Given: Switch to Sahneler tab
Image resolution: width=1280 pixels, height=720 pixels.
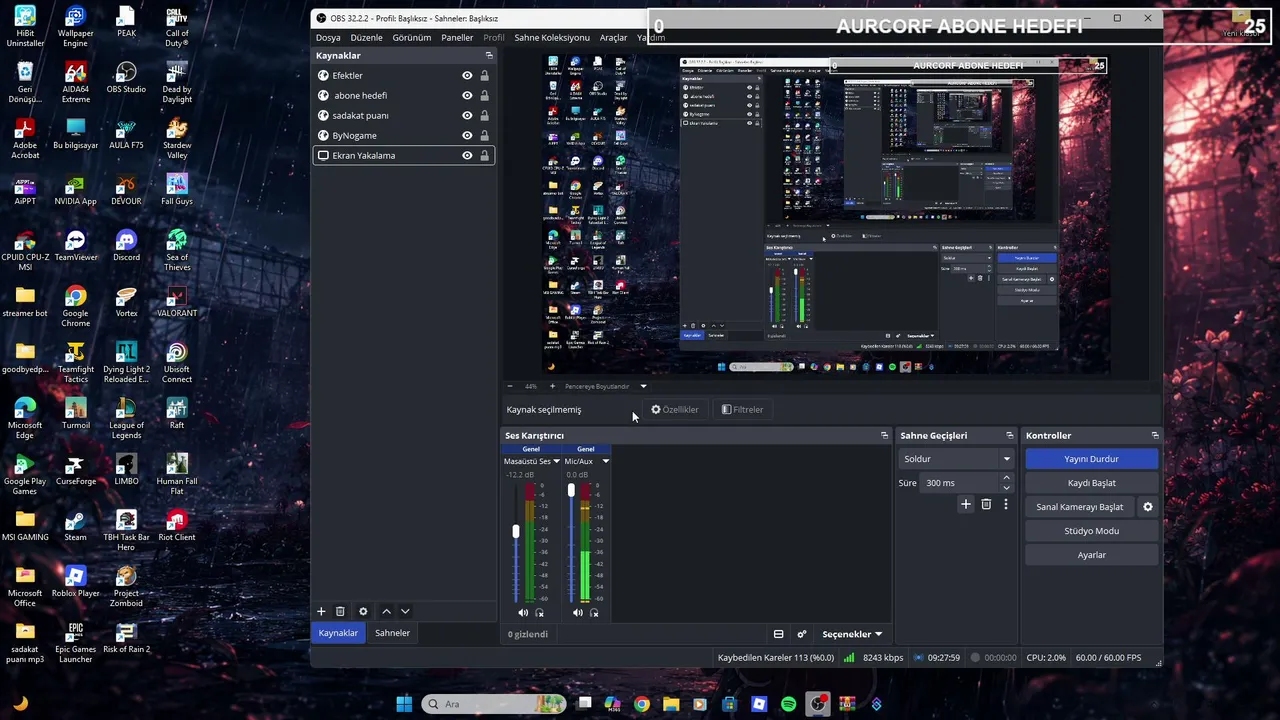Looking at the screenshot, I should pos(392,633).
